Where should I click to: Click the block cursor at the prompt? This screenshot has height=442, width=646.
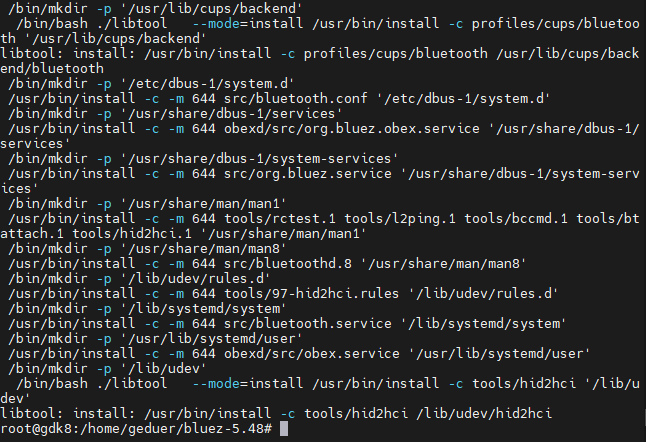click(284, 429)
